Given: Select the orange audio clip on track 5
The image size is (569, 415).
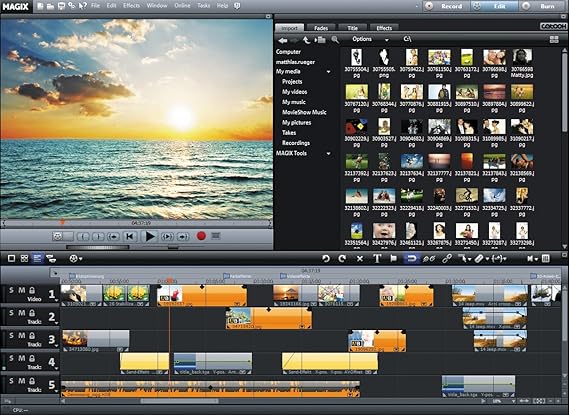Looking at the screenshot, I should [x=210, y=389].
